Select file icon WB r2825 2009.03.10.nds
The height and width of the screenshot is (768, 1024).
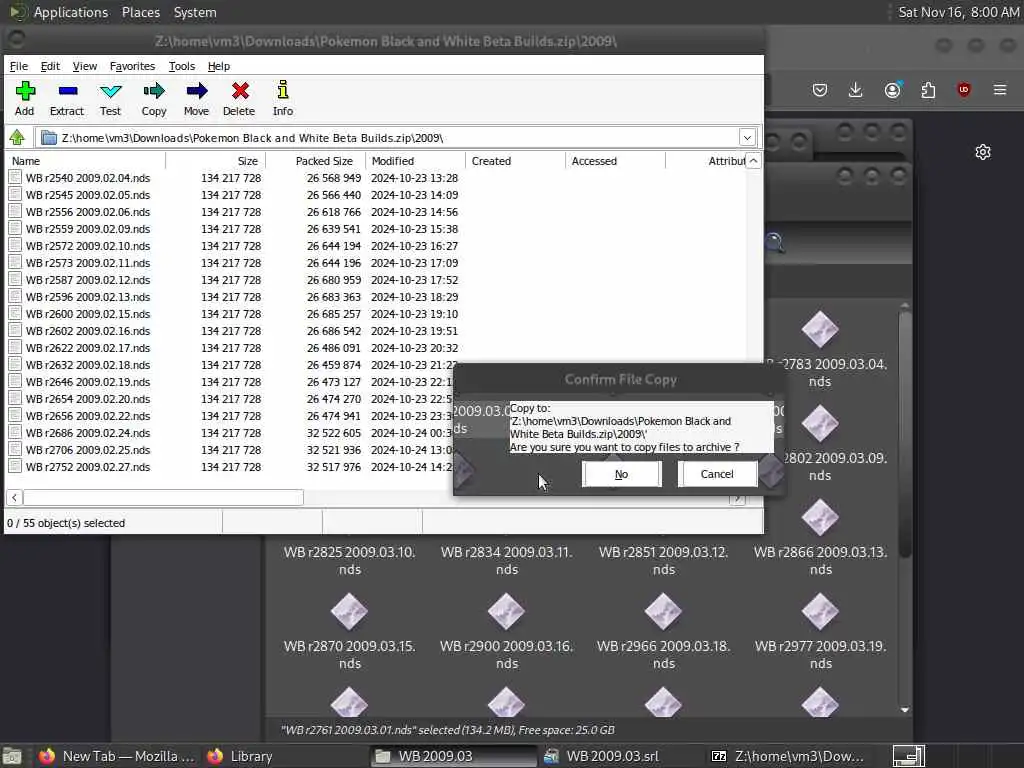click(x=349, y=560)
